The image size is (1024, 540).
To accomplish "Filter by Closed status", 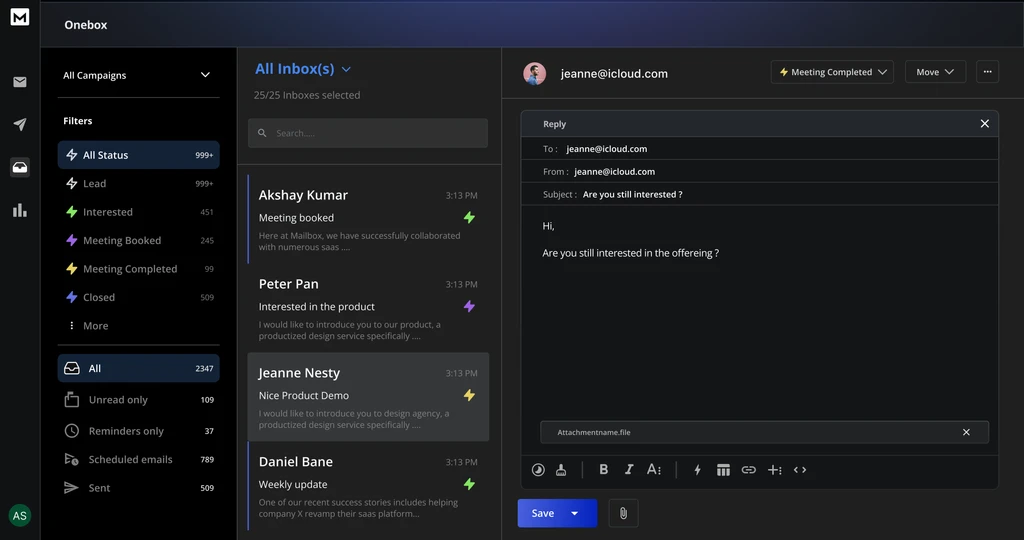I will [138, 297].
